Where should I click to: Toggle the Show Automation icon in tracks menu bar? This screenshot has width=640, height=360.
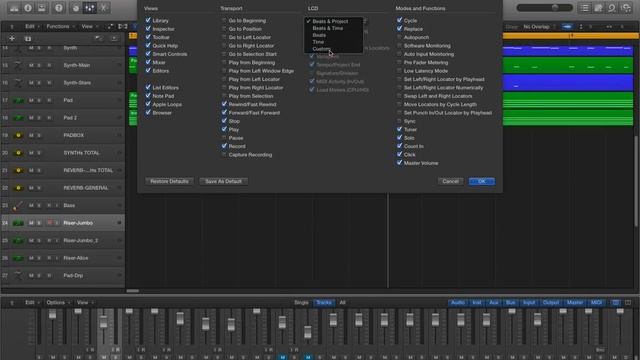[110, 27]
